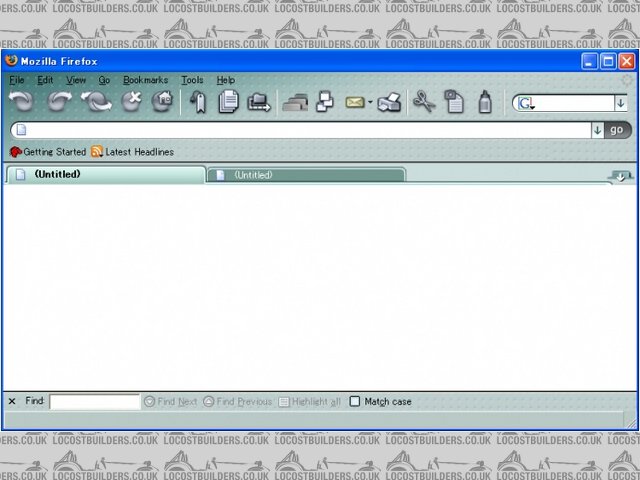The height and width of the screenshot is (480, 640).
Task: Open the dropdown arrow beside Mail icon
Action: pyautogui.click(x=370, y=103)
